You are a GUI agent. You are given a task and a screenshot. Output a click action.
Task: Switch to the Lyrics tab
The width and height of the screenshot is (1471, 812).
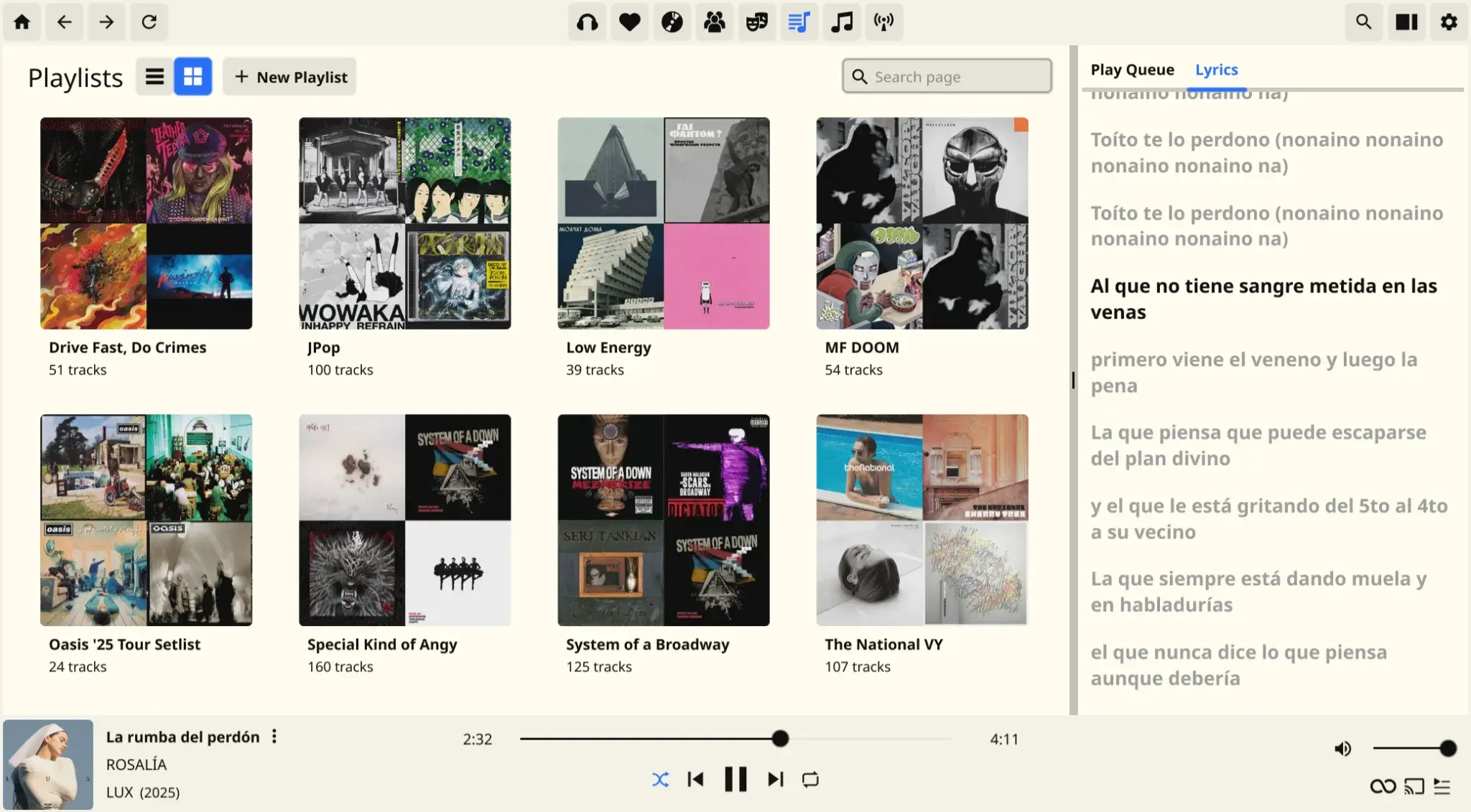coord(1216,70)
